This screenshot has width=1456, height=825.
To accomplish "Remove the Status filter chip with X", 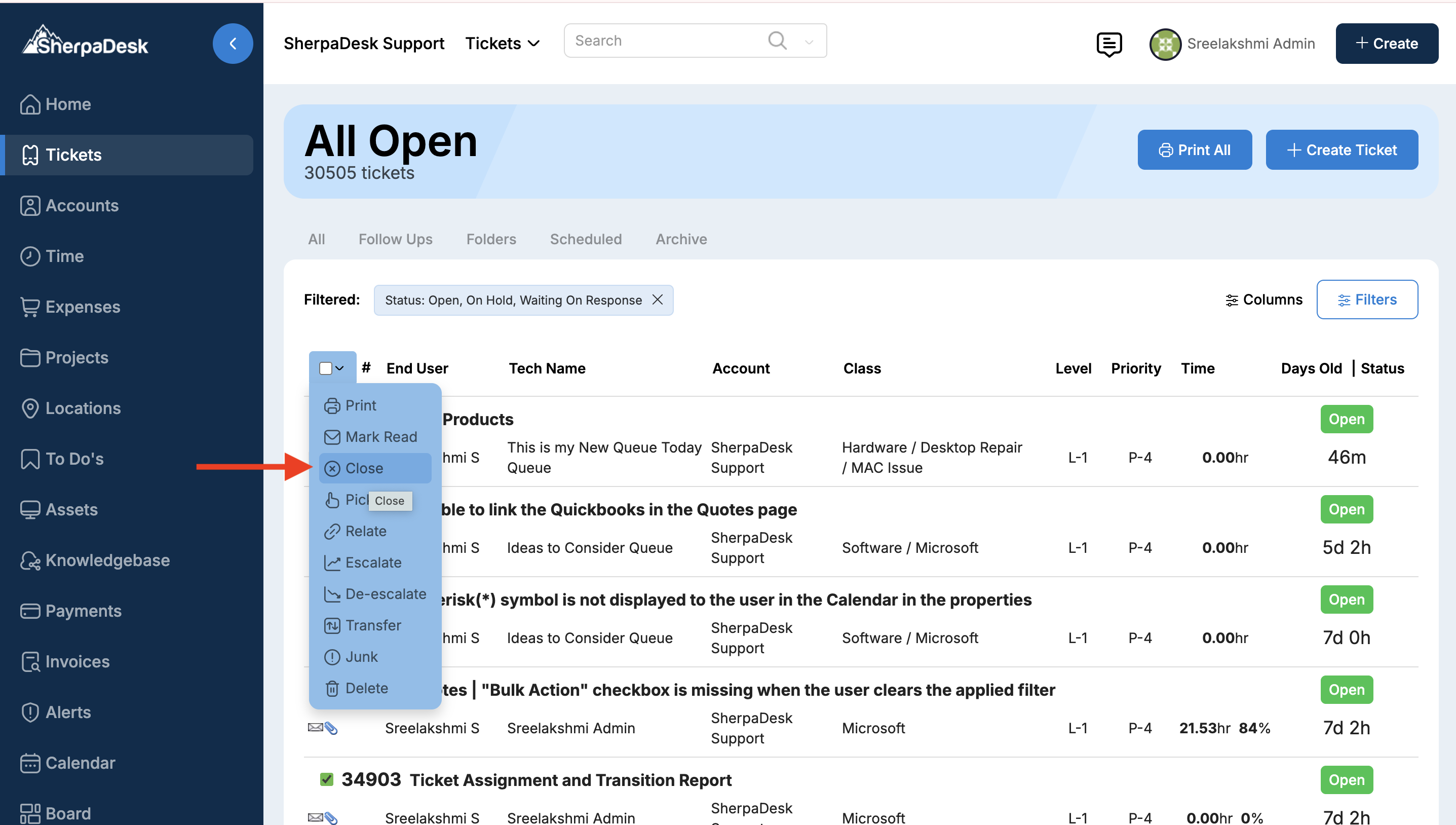I will (x=657, y=299).
